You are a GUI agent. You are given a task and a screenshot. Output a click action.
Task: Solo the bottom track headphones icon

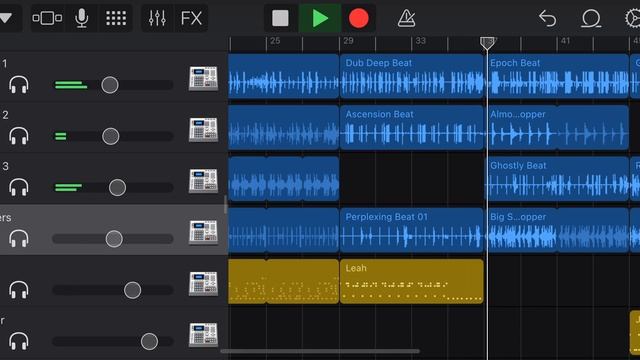(19, 341)
